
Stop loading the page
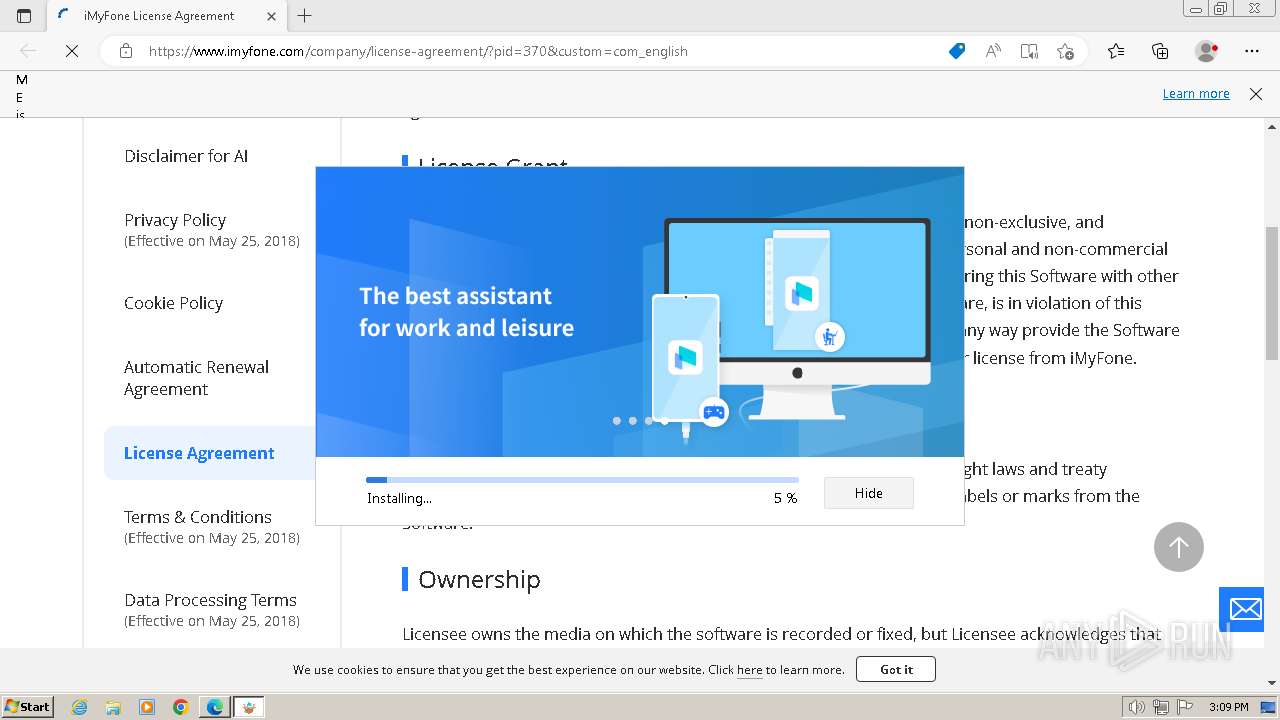[x=72, y=51]
